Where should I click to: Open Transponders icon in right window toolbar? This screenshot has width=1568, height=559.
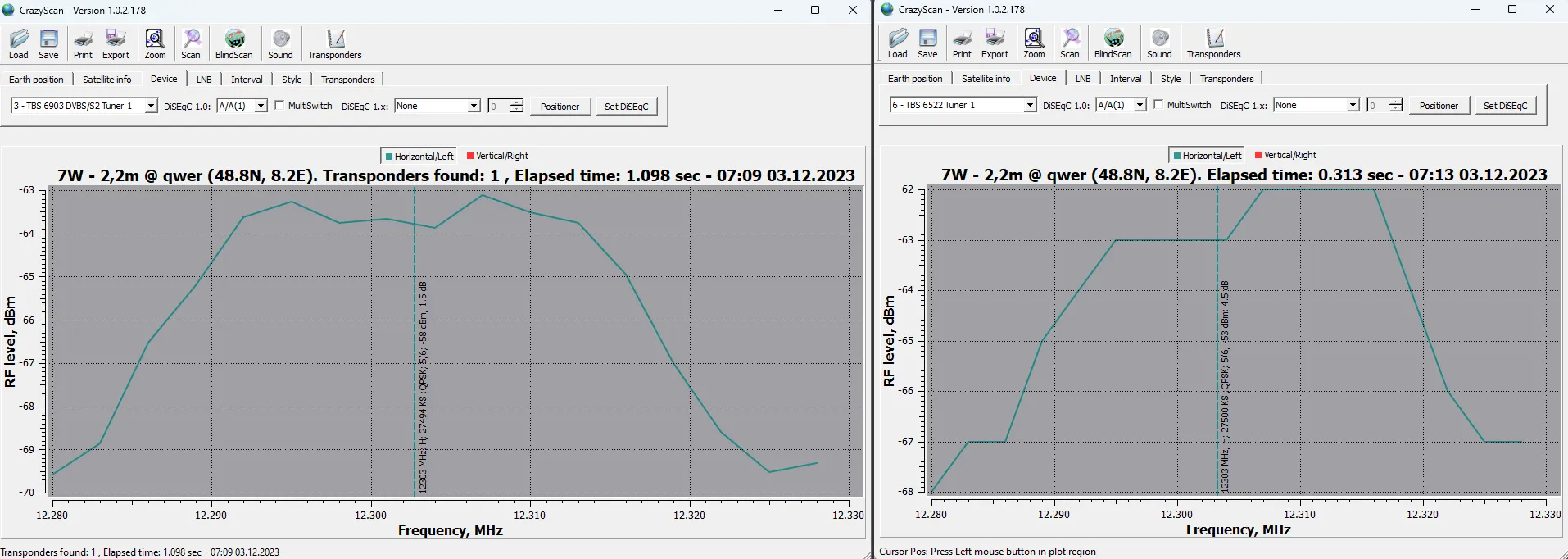1213,43
